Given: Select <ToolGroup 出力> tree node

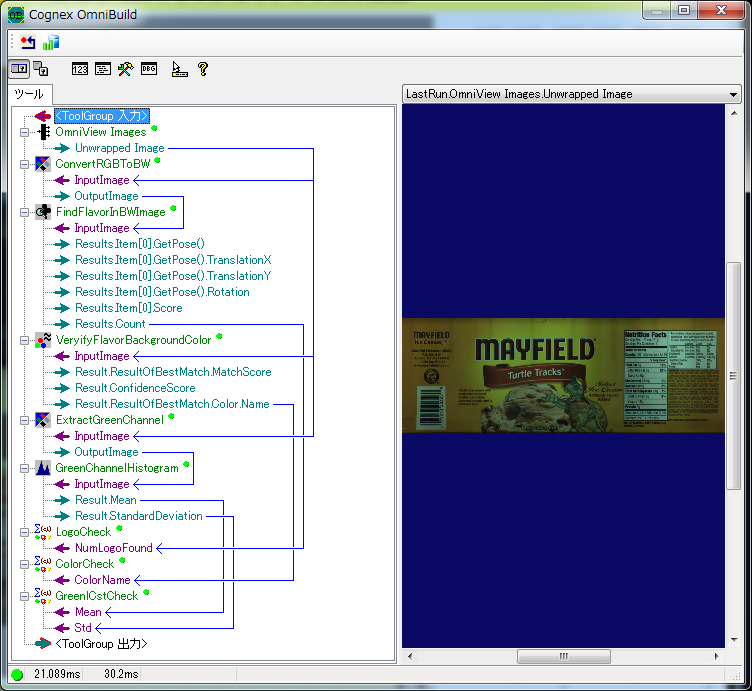Looking at the screenshot, I should [x=101, y=644].
